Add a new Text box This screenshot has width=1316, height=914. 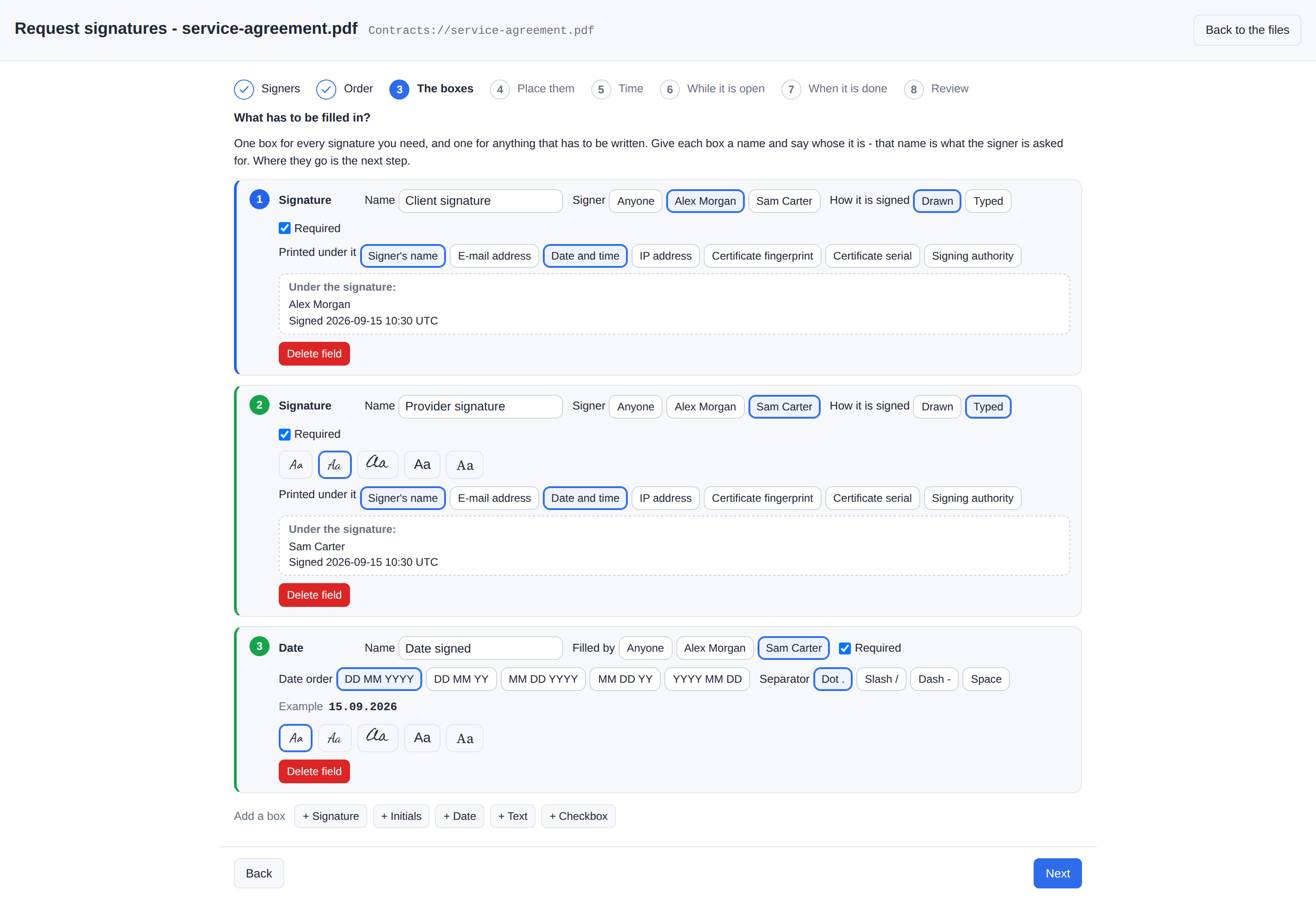[513, 816]
